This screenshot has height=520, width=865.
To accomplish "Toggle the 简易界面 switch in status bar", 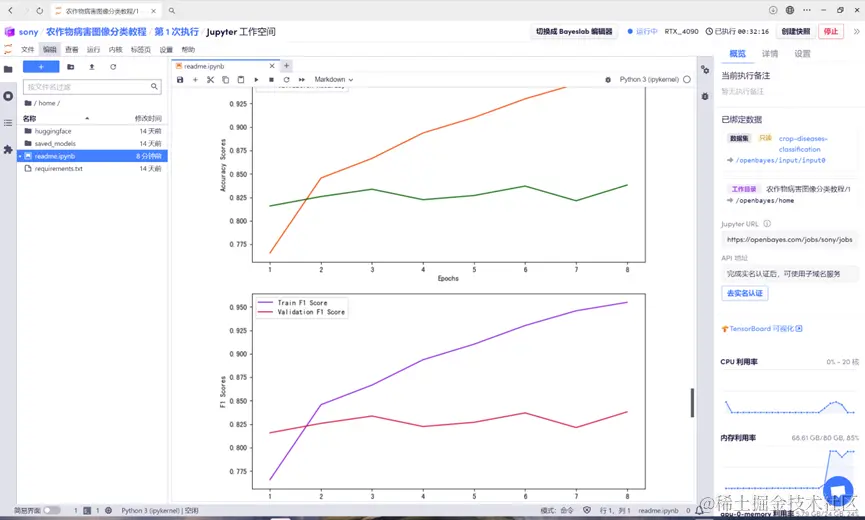I will point(51,511).
